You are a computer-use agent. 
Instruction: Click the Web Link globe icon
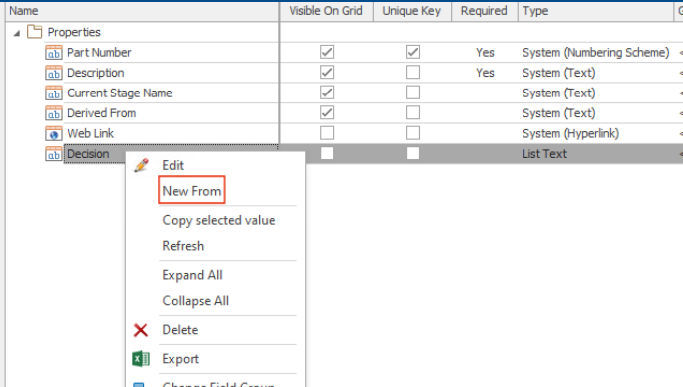click(54, 133)
